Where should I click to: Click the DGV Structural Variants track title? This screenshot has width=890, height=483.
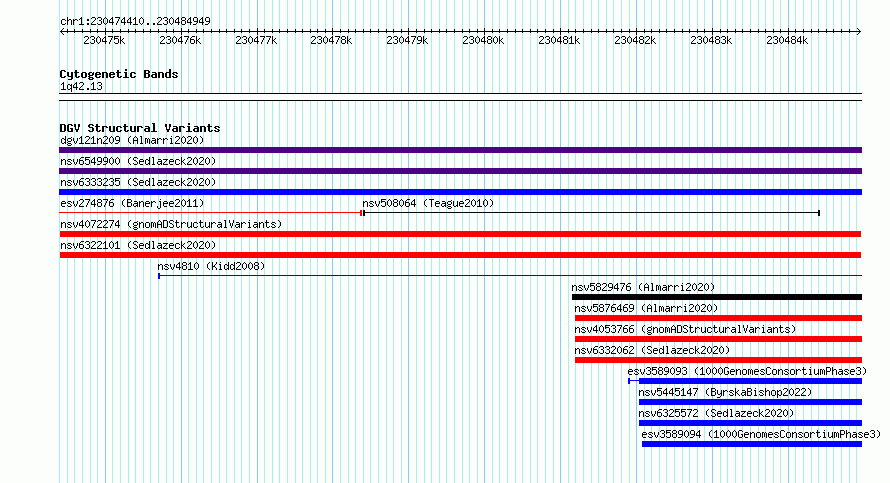click(x=140, y=128)
